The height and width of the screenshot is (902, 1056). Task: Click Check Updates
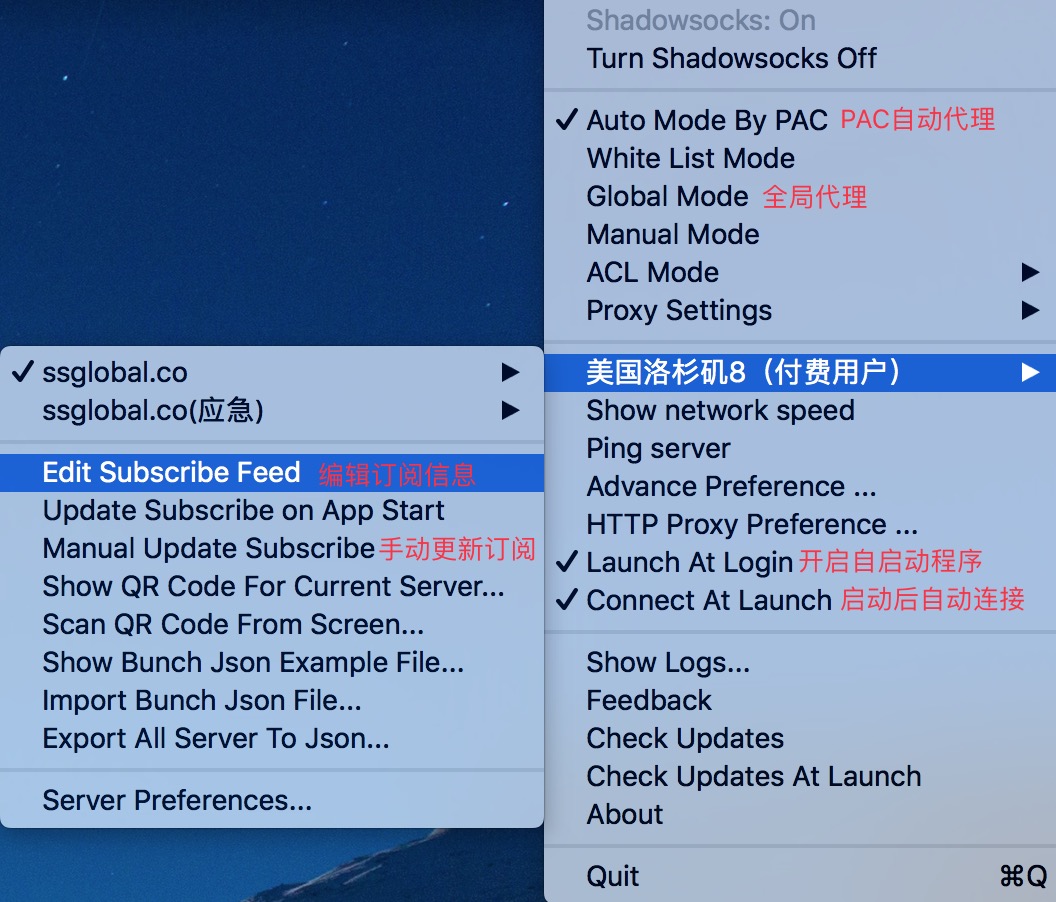[799, 738]
